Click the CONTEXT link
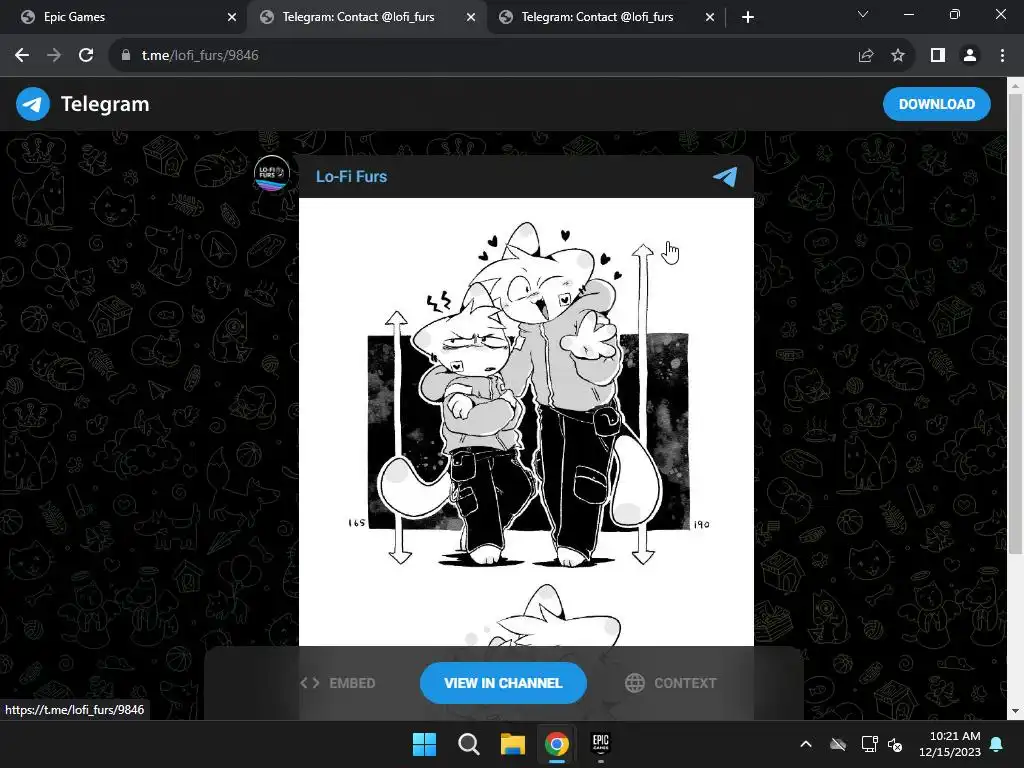The width and height of the screenshot is (1024, 768). 671,683
